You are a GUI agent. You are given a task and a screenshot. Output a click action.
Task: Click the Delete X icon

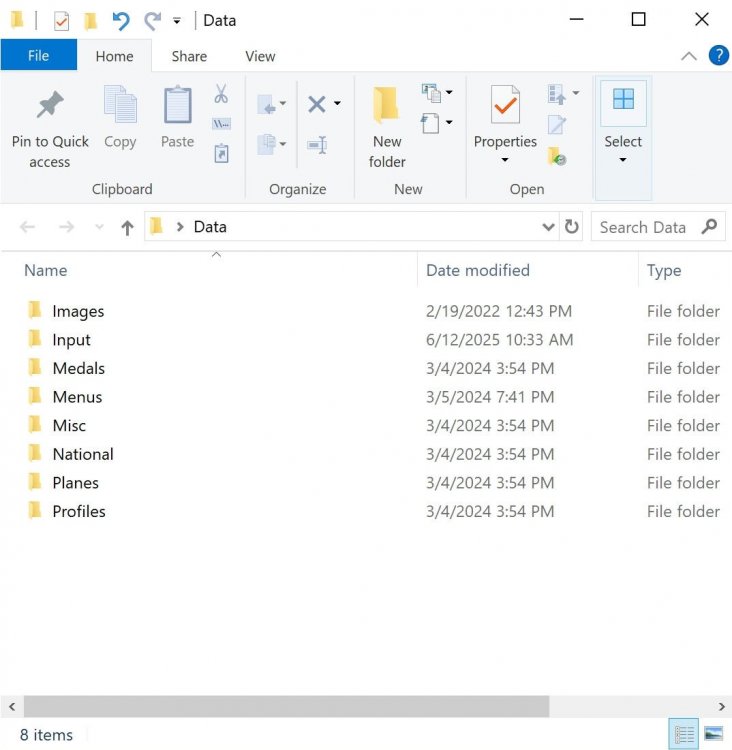(317, 104)
